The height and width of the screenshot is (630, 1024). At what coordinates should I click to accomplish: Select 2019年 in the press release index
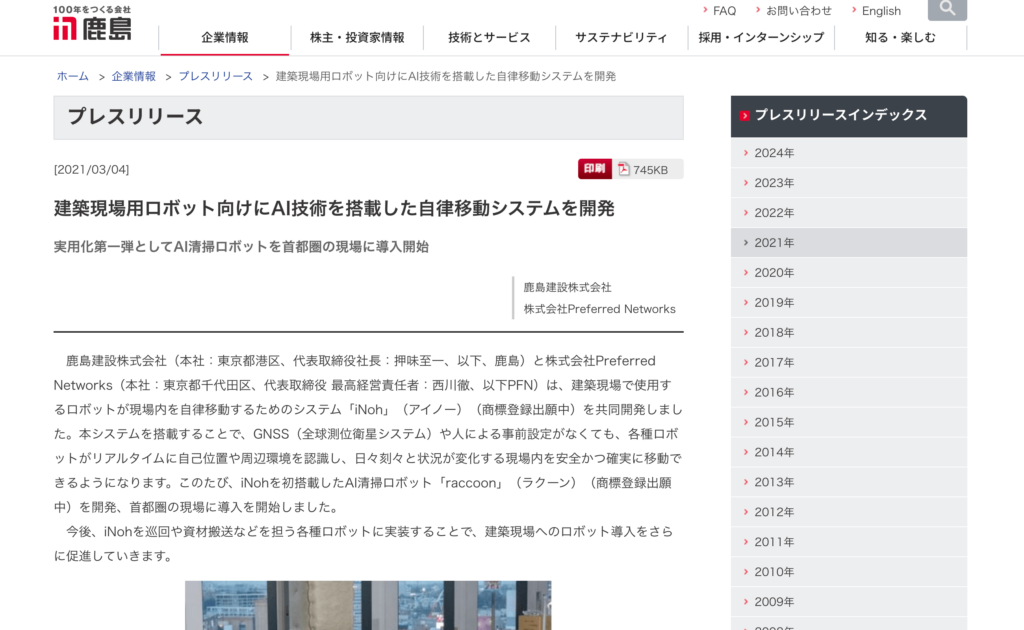(x=848, y=303)
